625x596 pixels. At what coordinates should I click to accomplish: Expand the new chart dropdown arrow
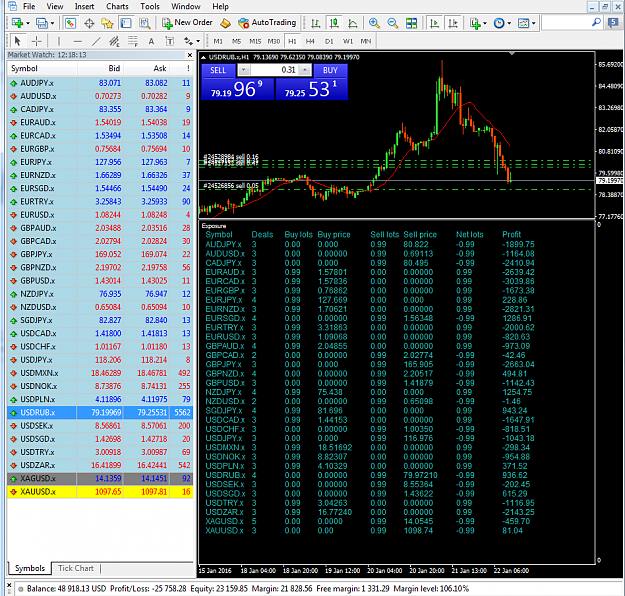(x=28, y=24)
